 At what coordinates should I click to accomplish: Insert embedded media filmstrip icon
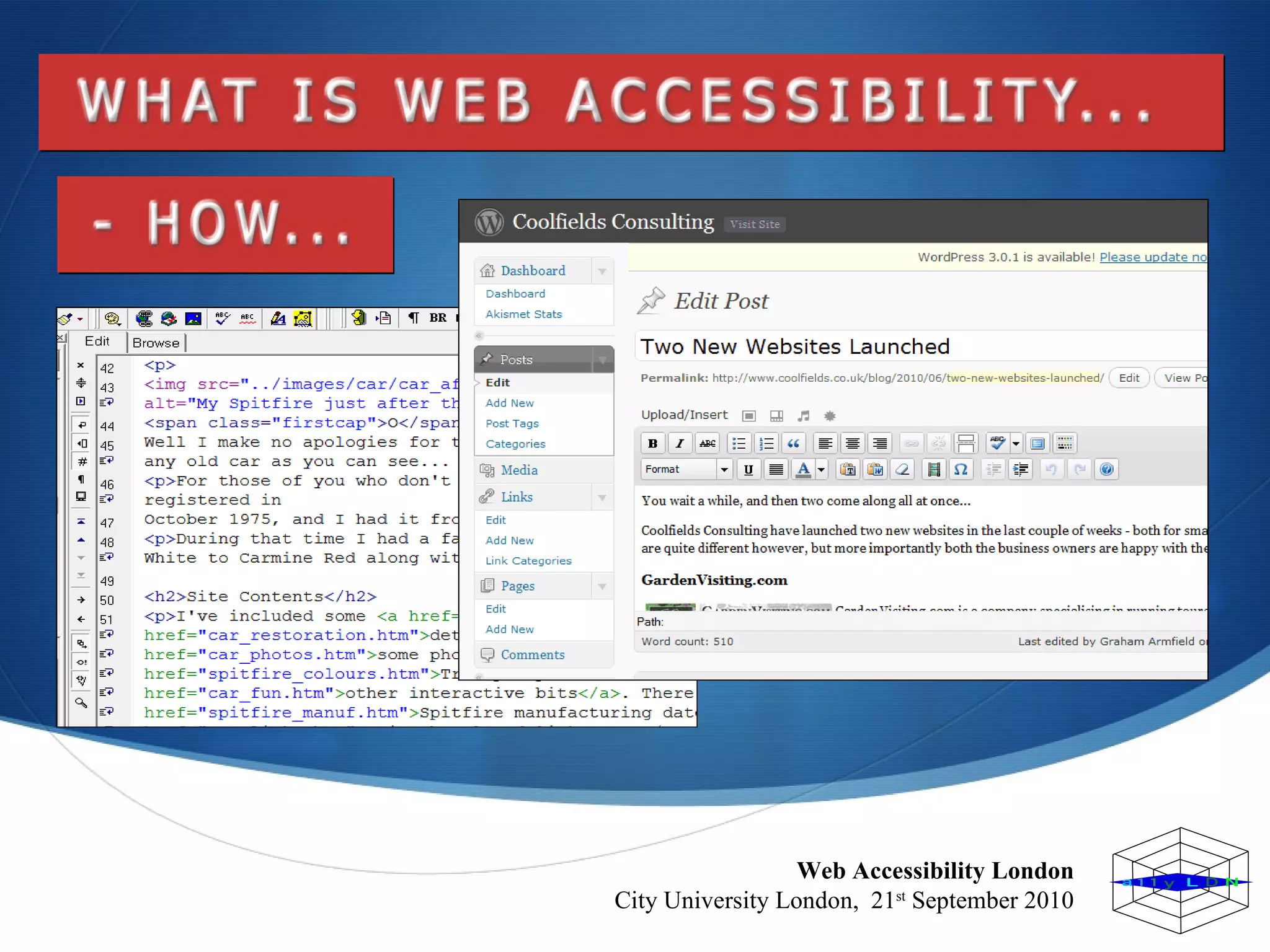(933, 469)
